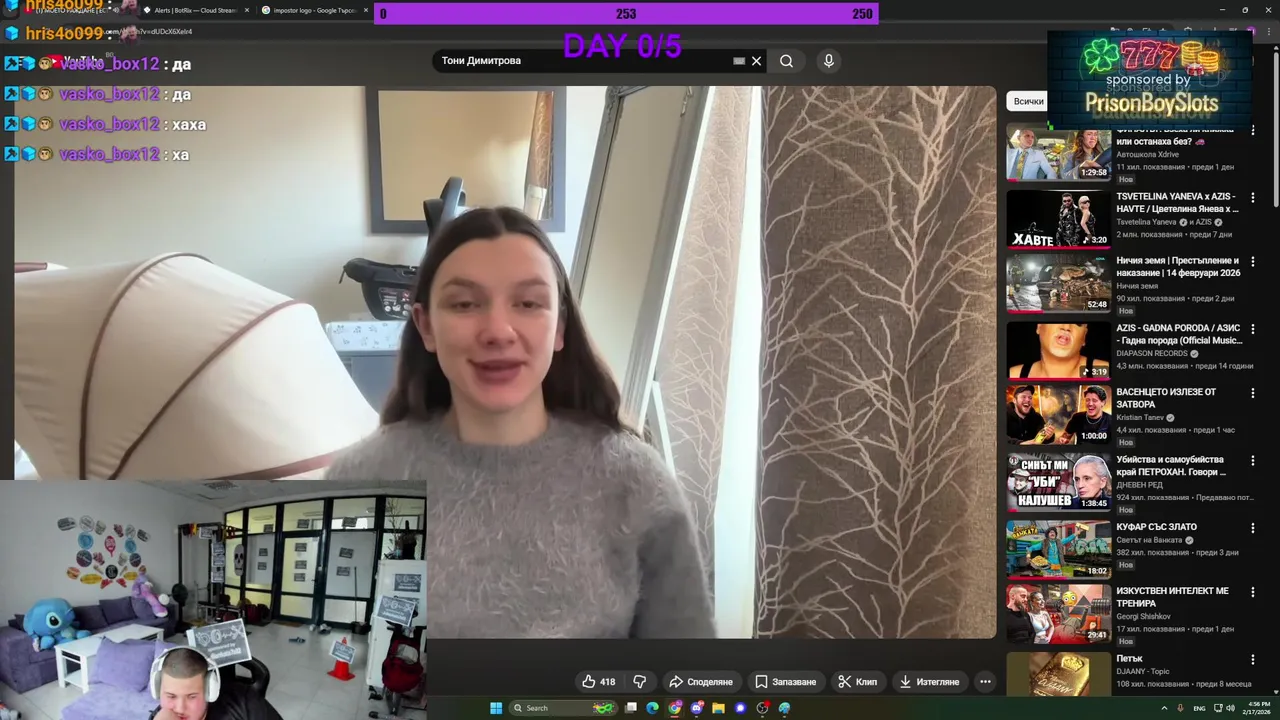Screen dimensions: 1280x720
Task: Open tray volume and network flyout
Action: (x=1224, y=708)
